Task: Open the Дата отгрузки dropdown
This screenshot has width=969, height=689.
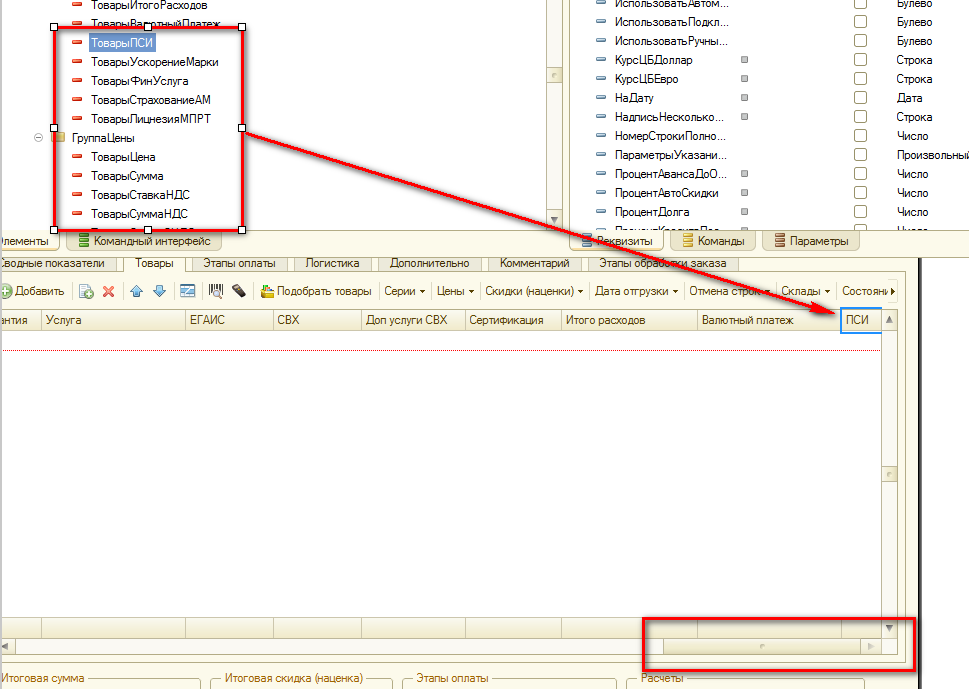Action: click(x=637, y=291)
